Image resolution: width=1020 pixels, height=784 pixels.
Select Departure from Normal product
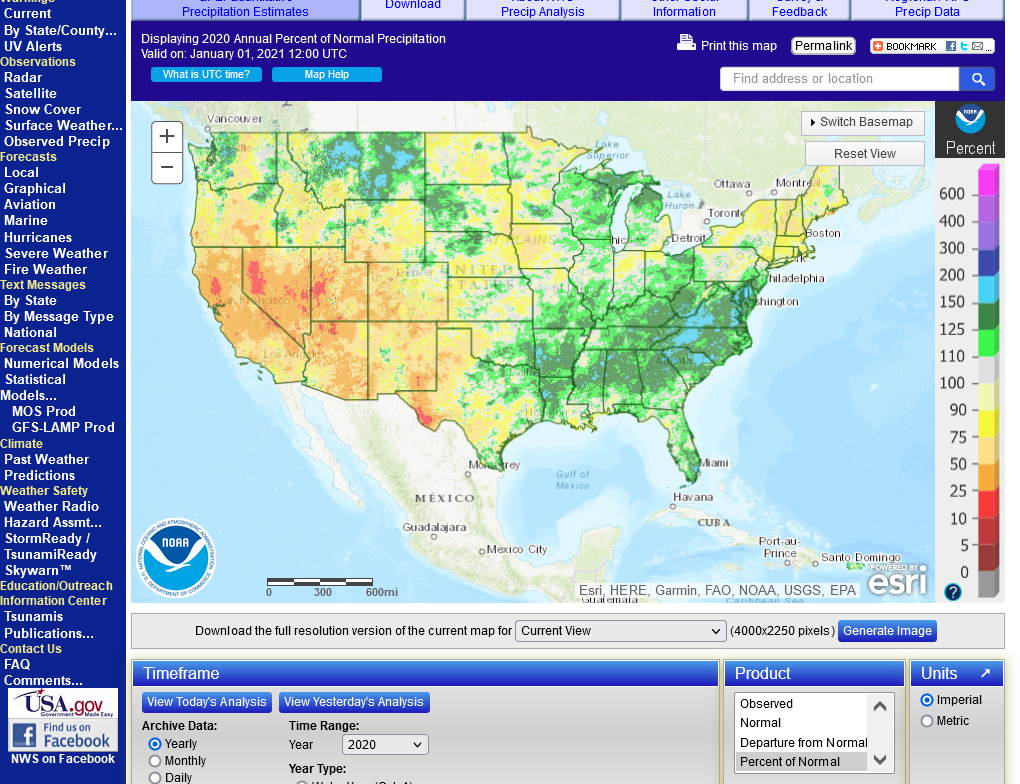pos(801,742)
